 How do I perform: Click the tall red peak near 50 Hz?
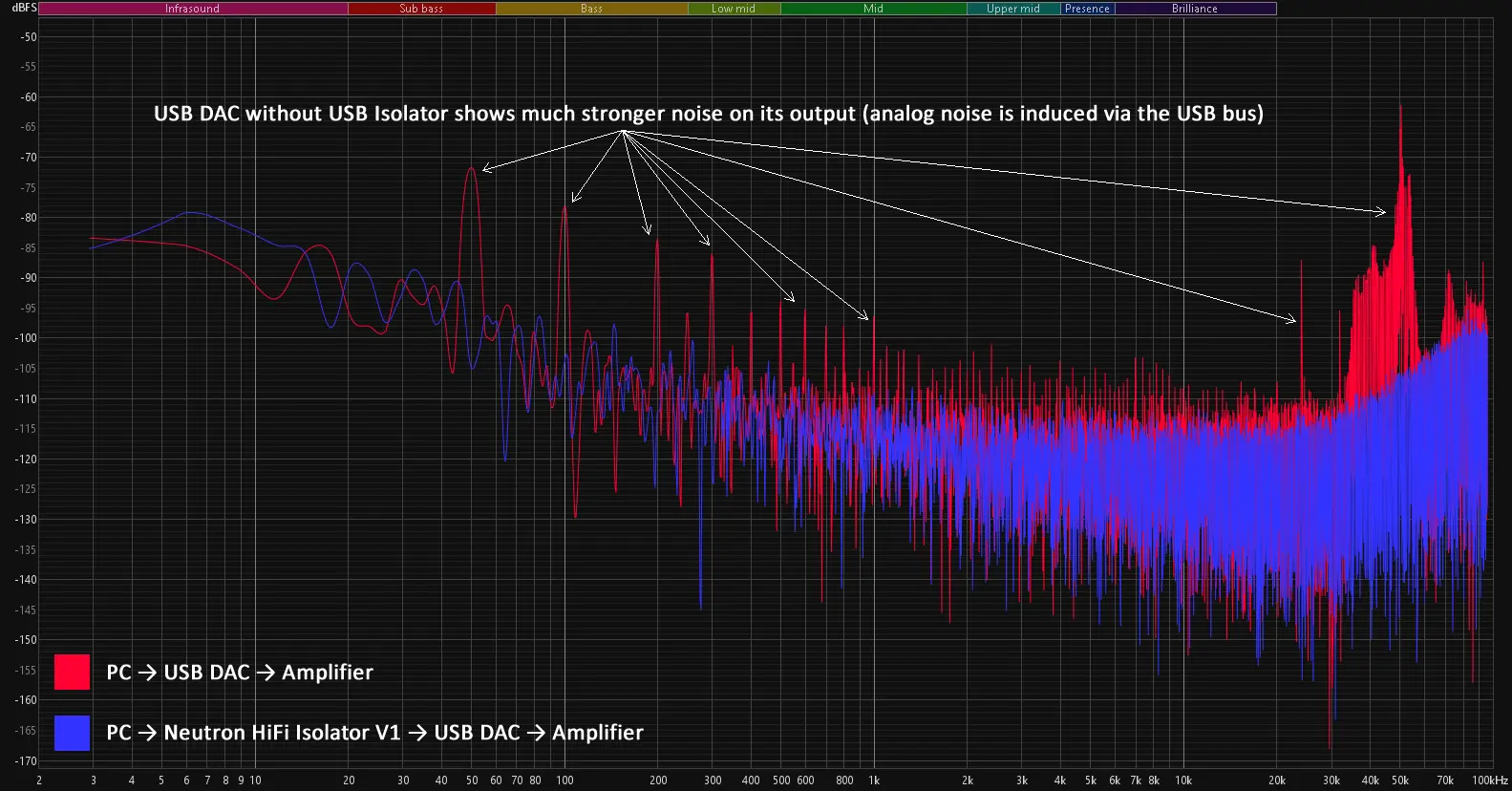click(x=471, y=170)
